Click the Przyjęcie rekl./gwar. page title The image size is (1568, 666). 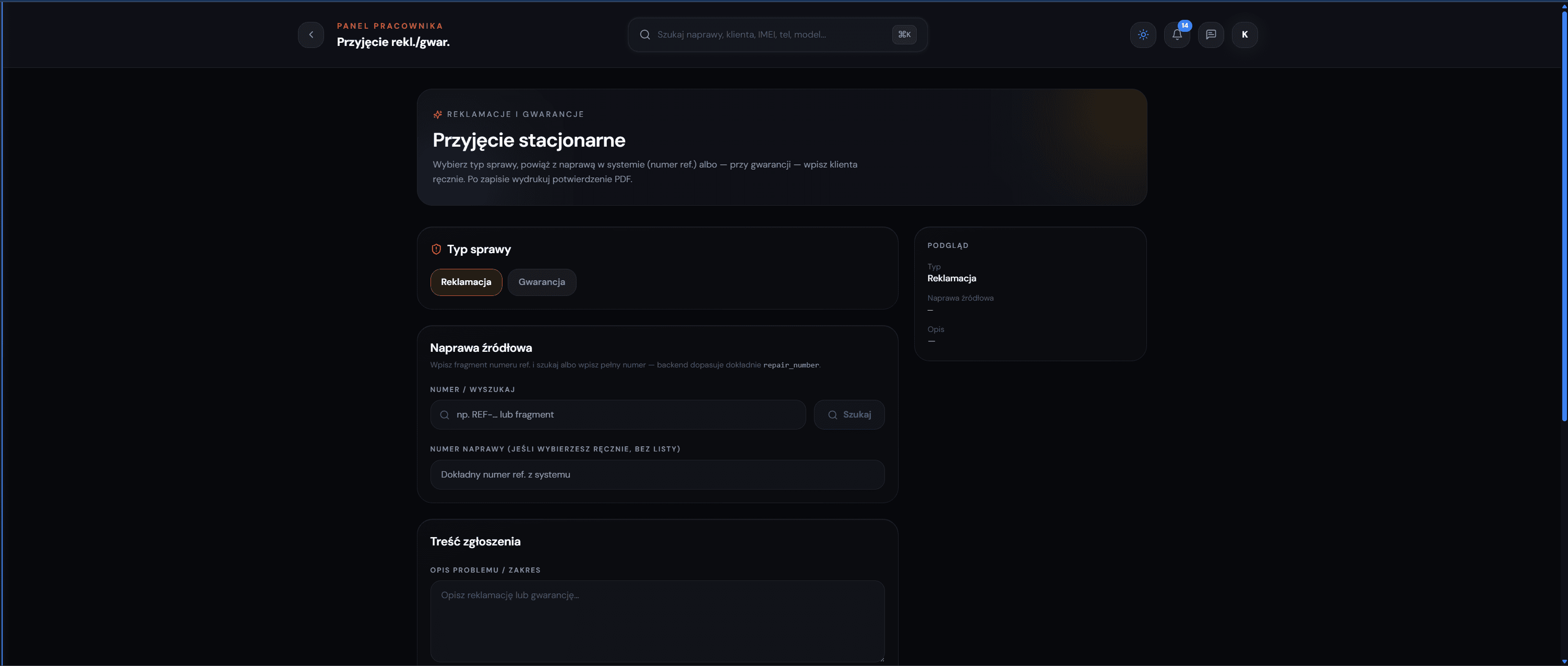393,42
